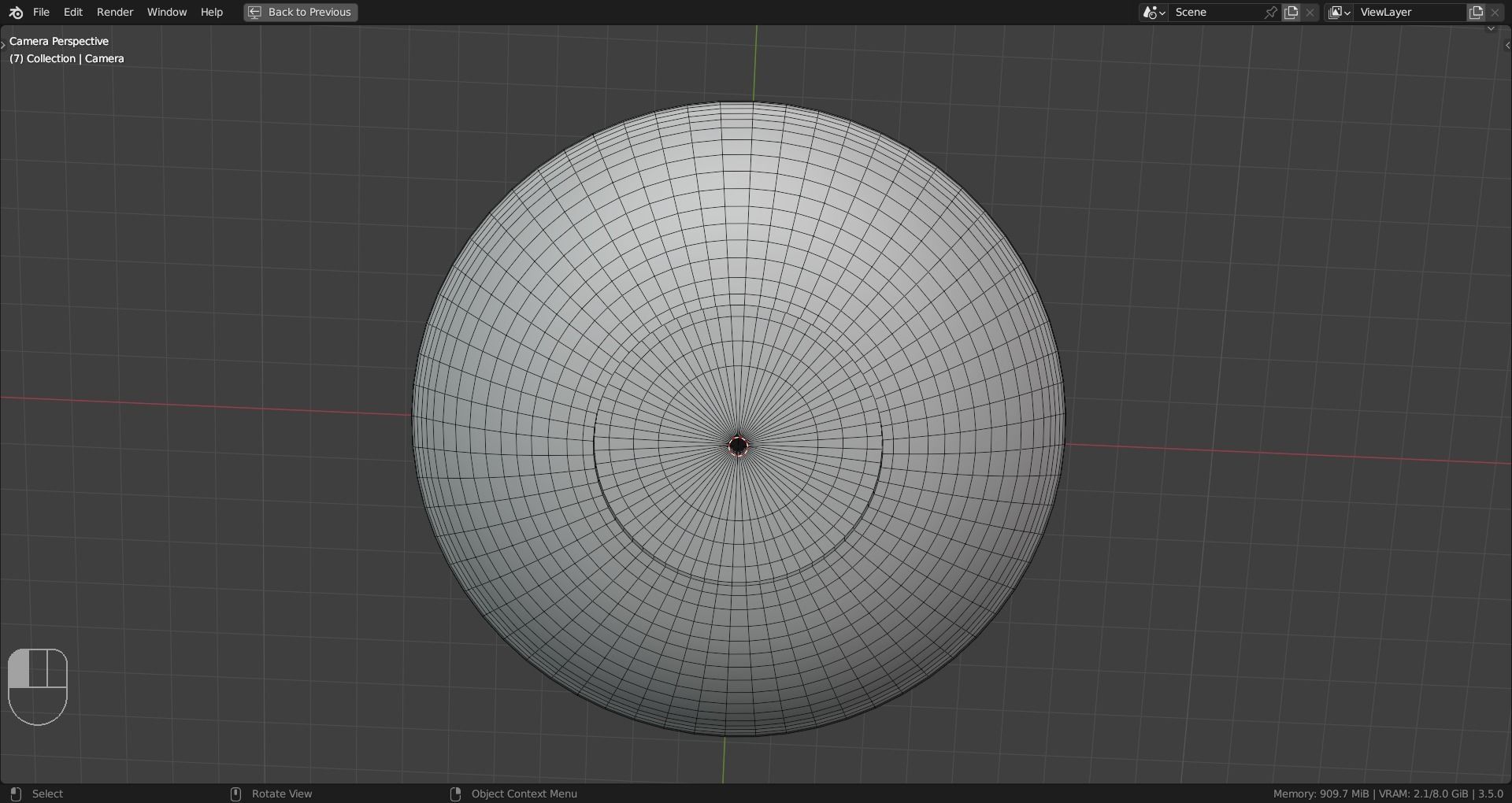Open the Help menu
The height and width of the screenshot is (803, 1512).
tap(212, 13)
